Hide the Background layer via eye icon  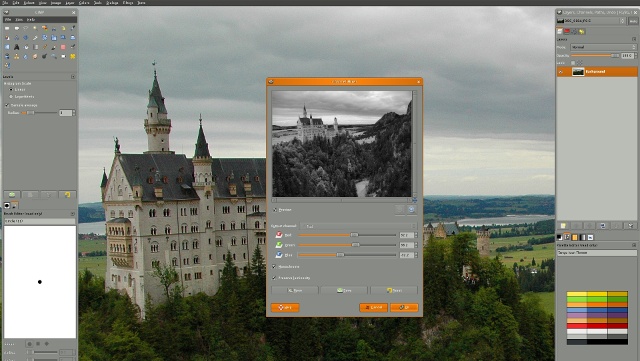coord(562,72)
